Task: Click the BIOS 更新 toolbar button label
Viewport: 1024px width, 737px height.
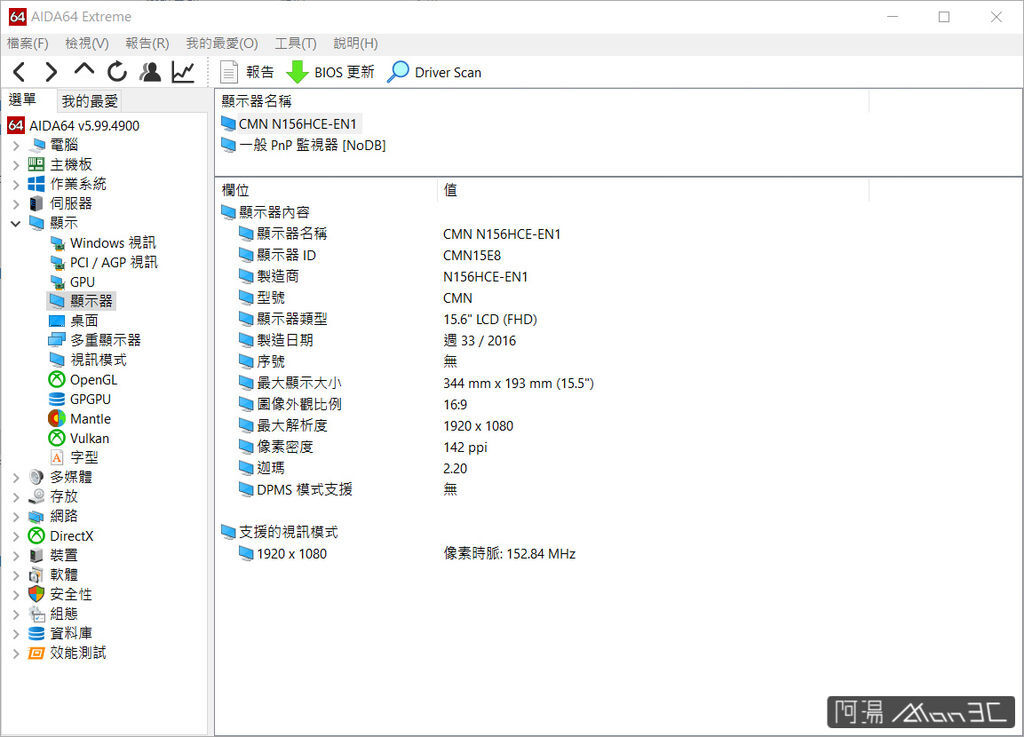Action: pyautogui.click(x=344, y=72)
